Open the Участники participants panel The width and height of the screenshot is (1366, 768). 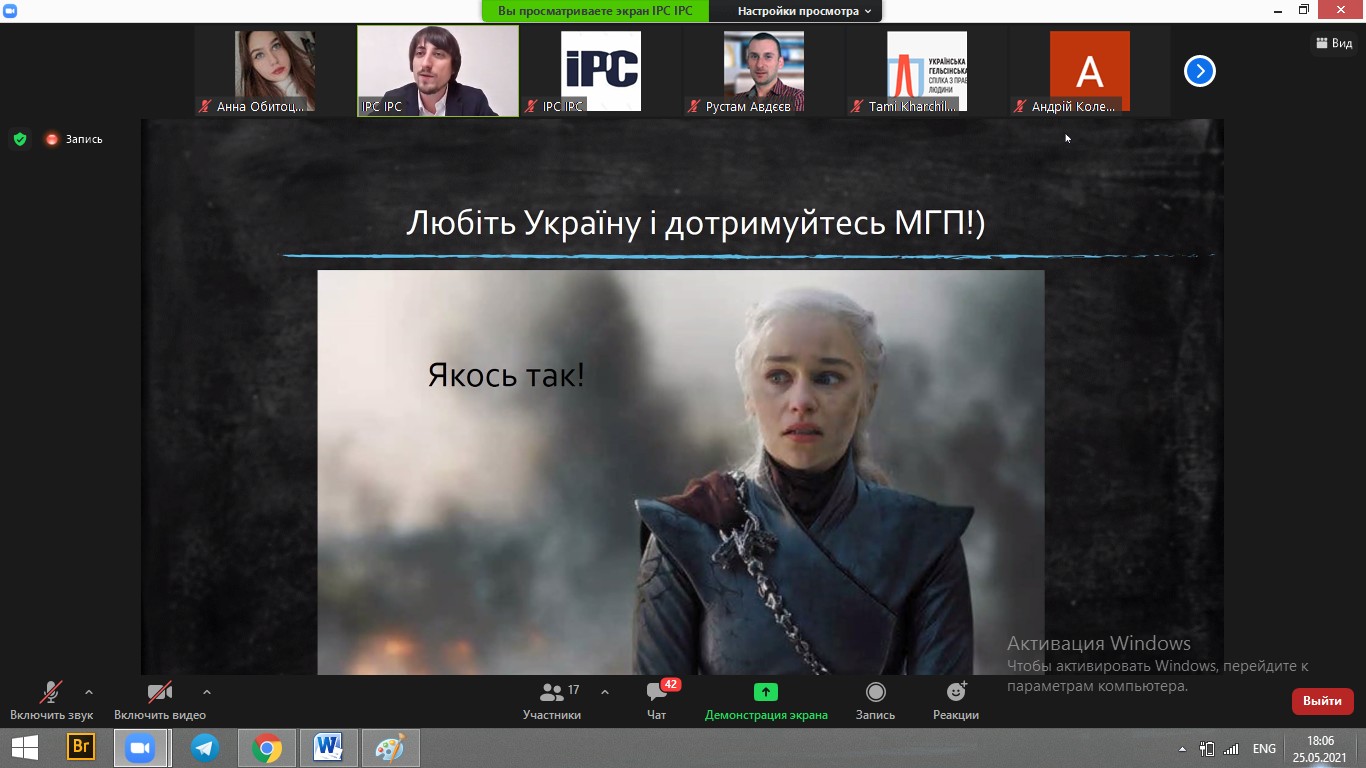[x=552, y=700]
